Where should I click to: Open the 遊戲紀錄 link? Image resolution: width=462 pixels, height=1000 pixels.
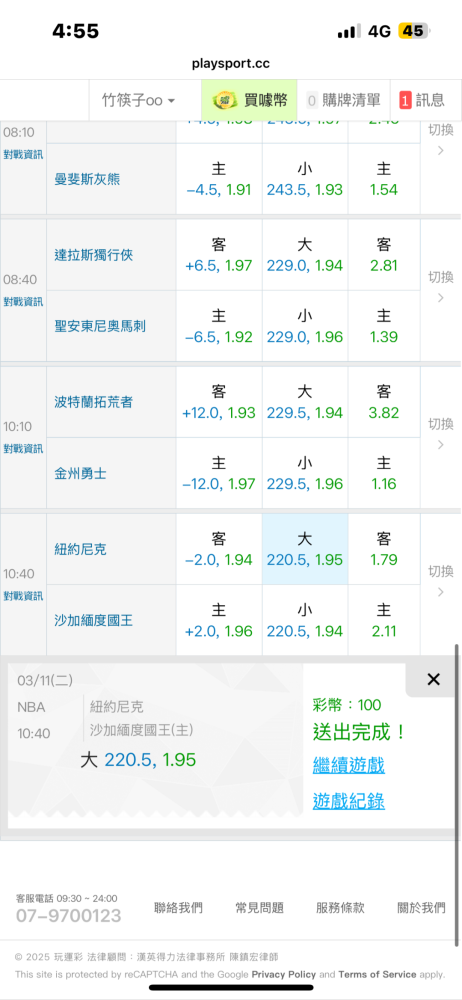coord(348,801)
